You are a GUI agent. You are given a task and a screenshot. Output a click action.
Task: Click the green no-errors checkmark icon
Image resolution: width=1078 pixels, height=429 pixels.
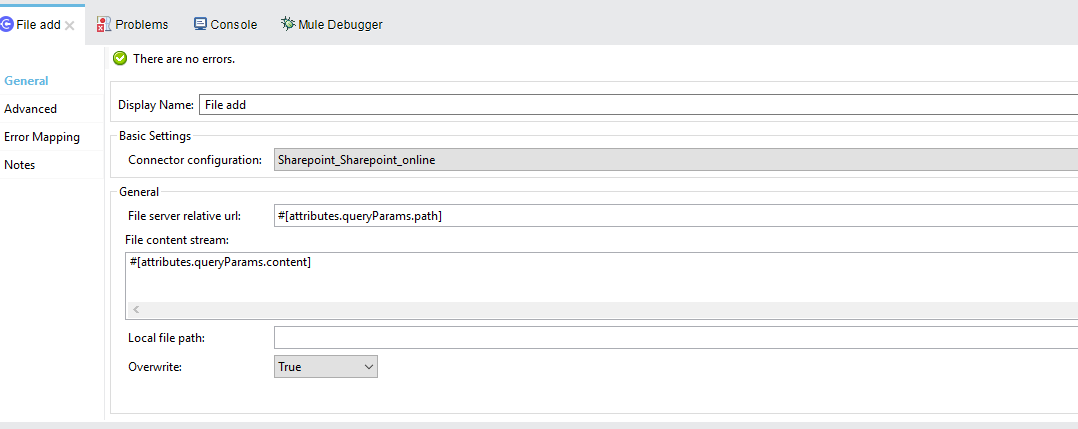pos(120,59)
